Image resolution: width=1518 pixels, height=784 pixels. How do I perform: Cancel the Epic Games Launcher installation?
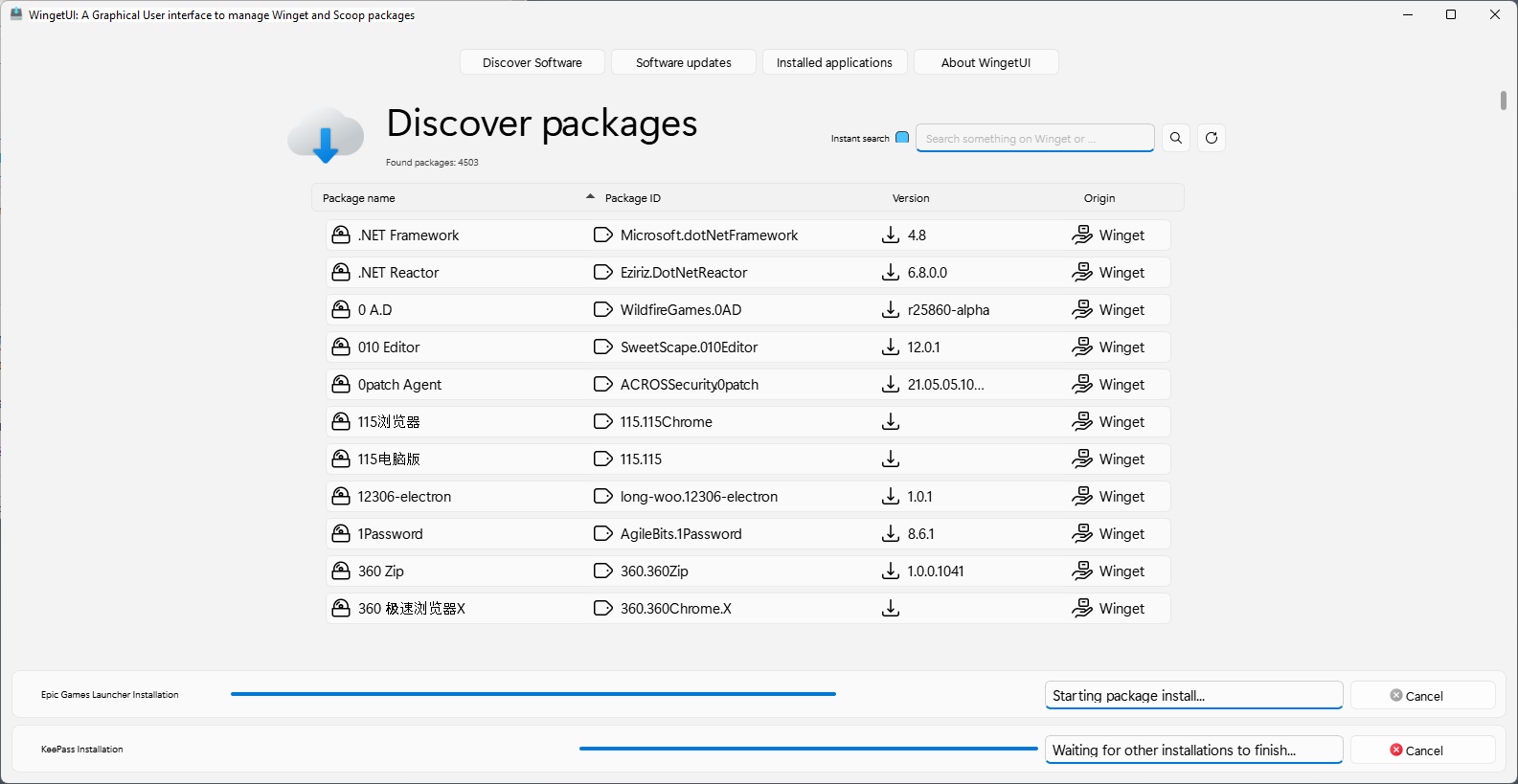coord(1422,696)
